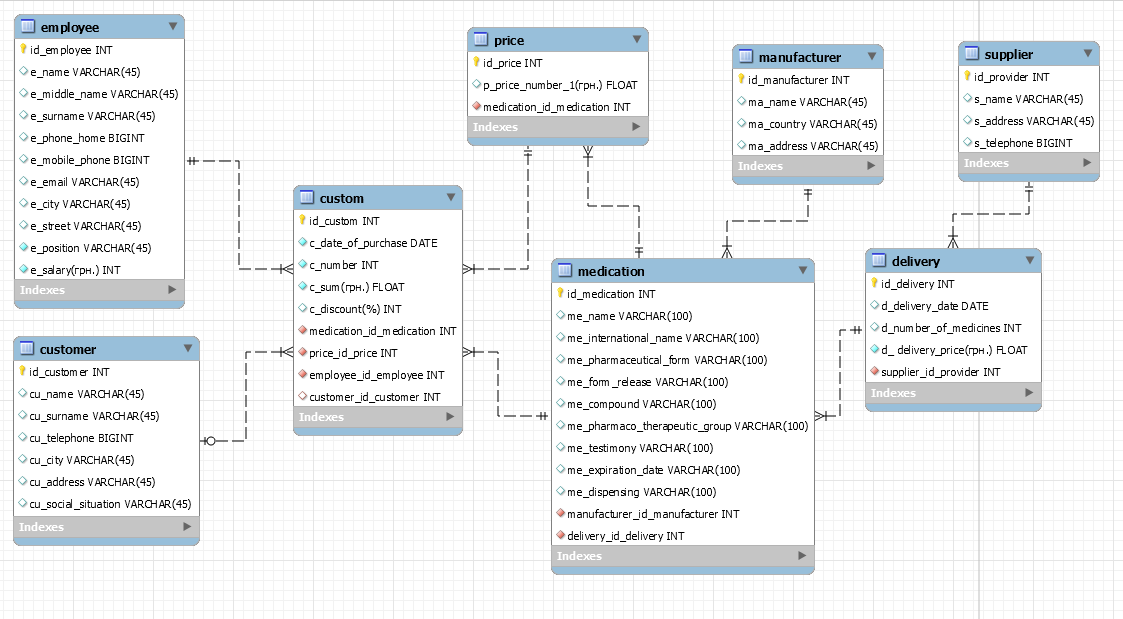Click red diamond beside price_id_price
Viewport: 1123px width, 619px height.
[303, 352]
